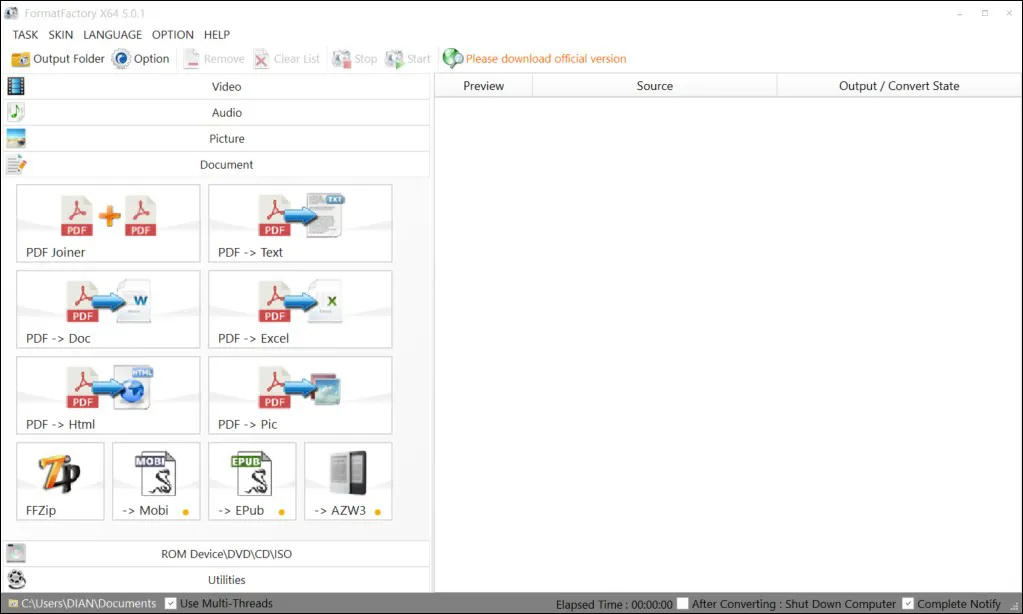Open the PDF to Doc converter
The image size is (1023, 614).
click(107, 308)
